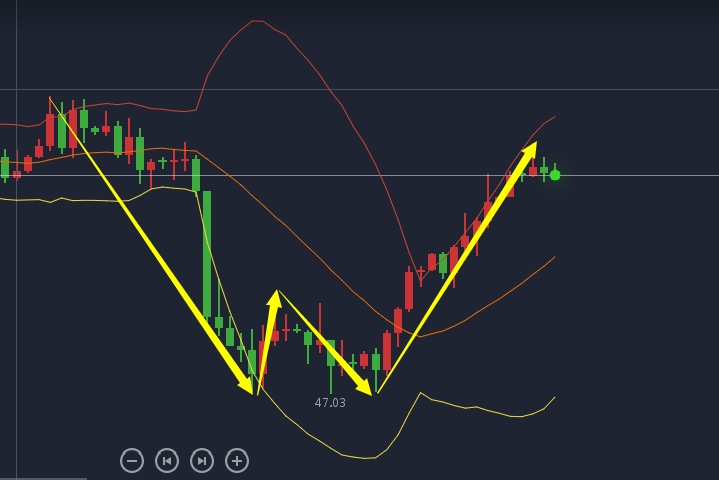Click the large red candle starting the rally
Screen dimensions: 719x480
point(409,290)
